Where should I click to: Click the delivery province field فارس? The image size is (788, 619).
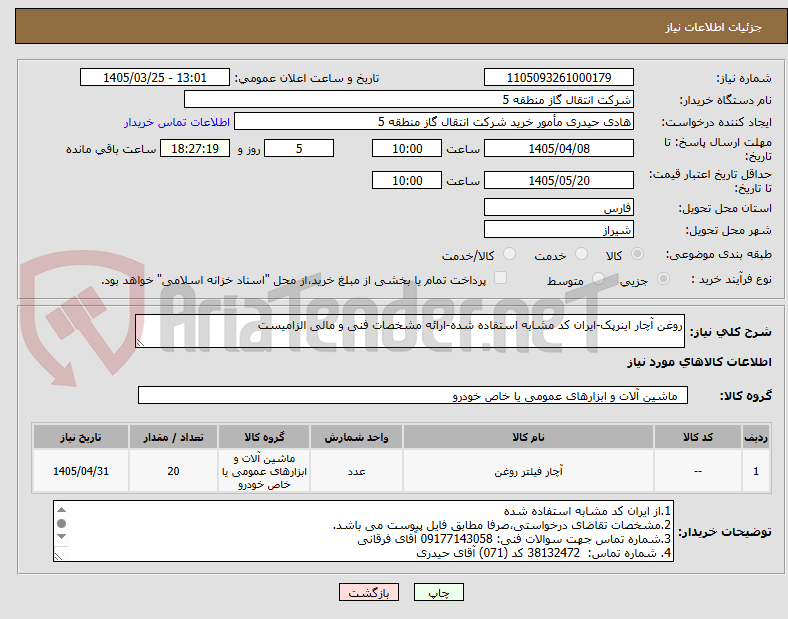pos(558,207)
